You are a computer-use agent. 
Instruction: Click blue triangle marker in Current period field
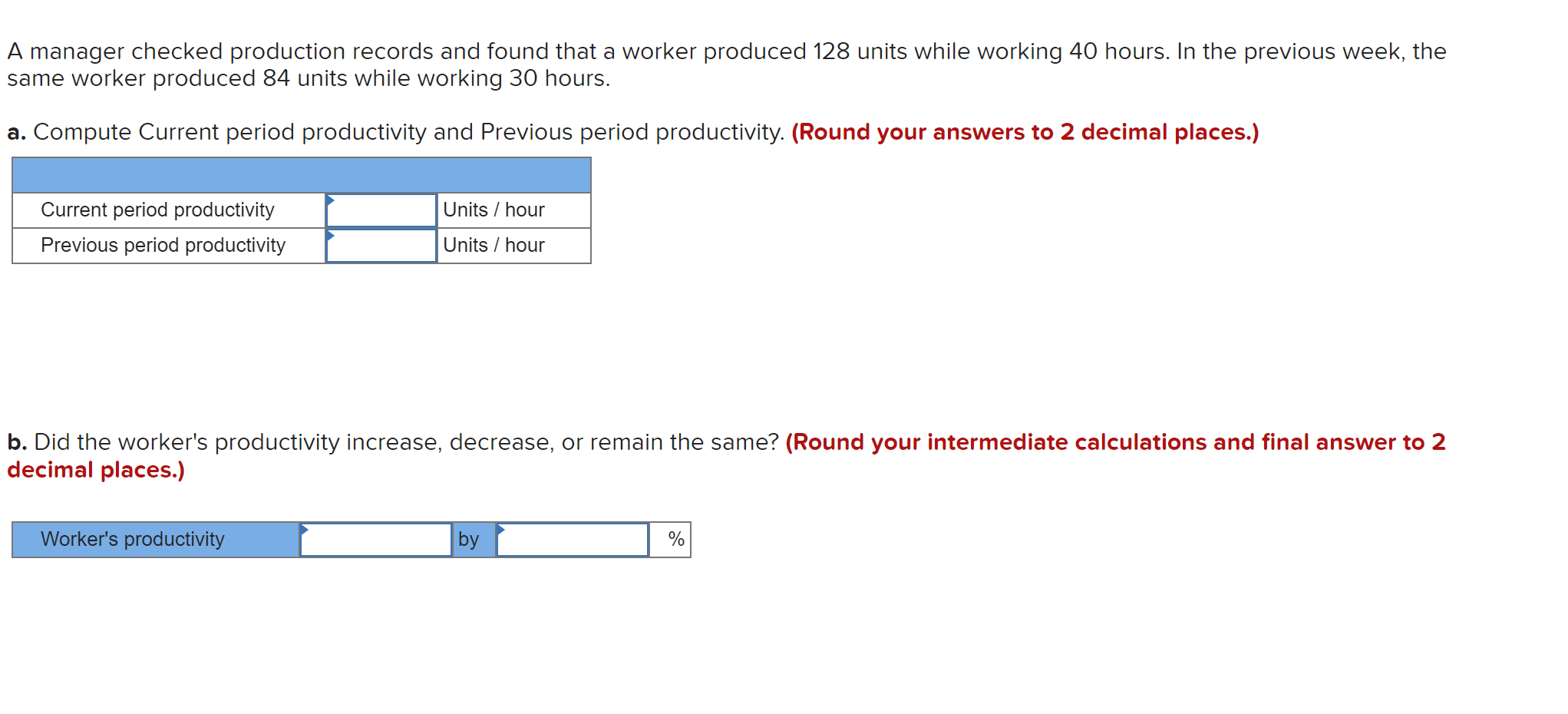coord(330,200)
